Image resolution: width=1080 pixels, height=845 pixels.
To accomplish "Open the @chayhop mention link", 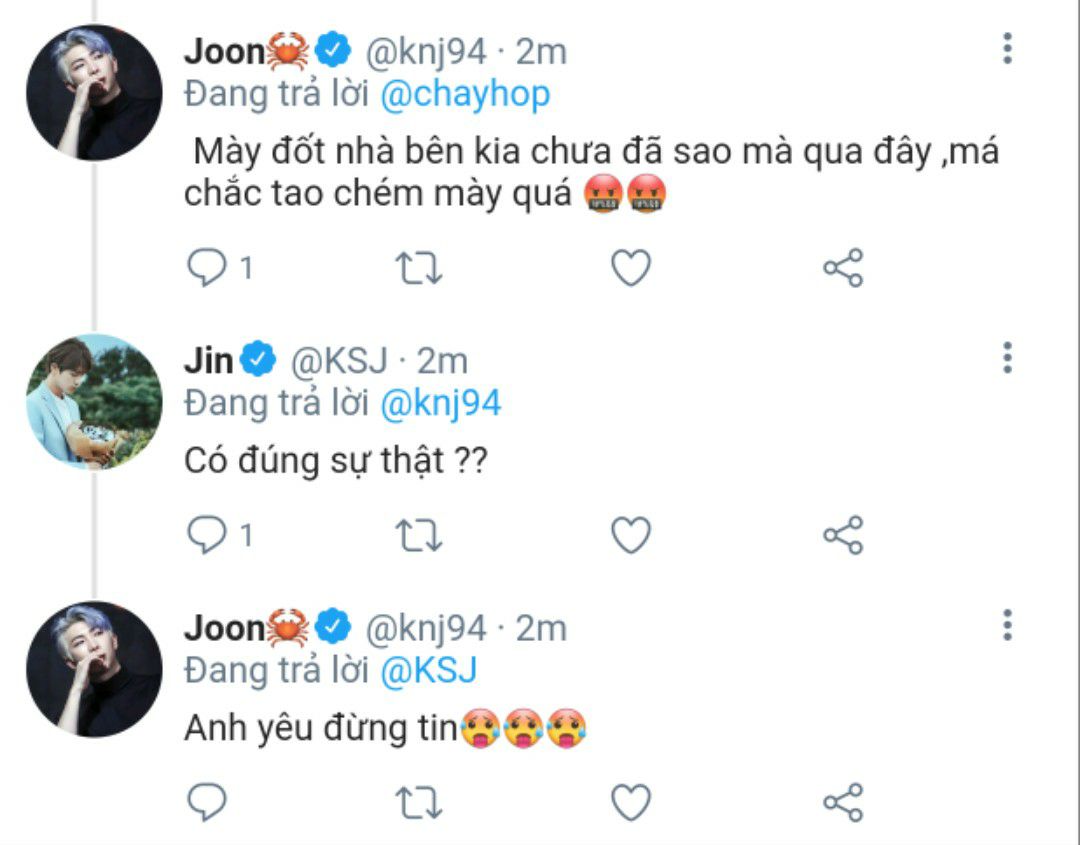I will (x=465, y=95).
